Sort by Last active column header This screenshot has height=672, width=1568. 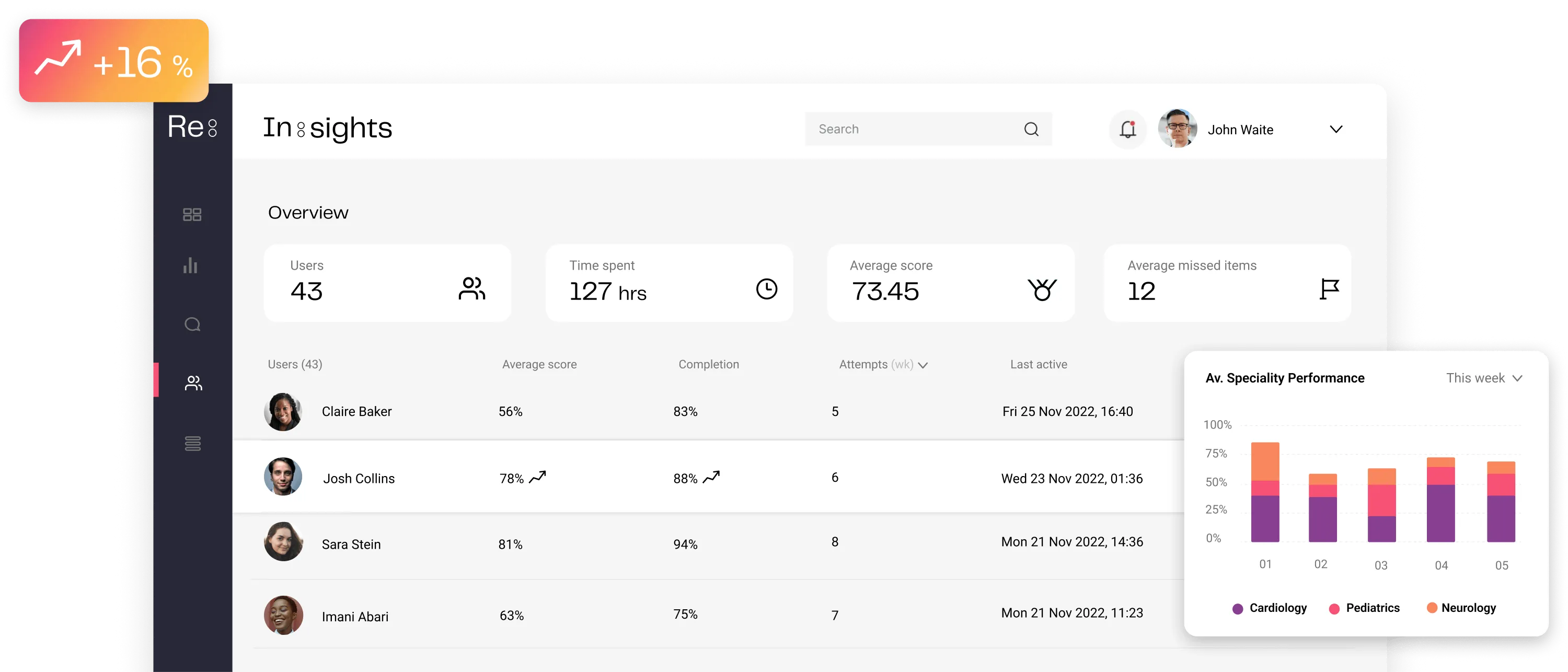point(1038,364)
